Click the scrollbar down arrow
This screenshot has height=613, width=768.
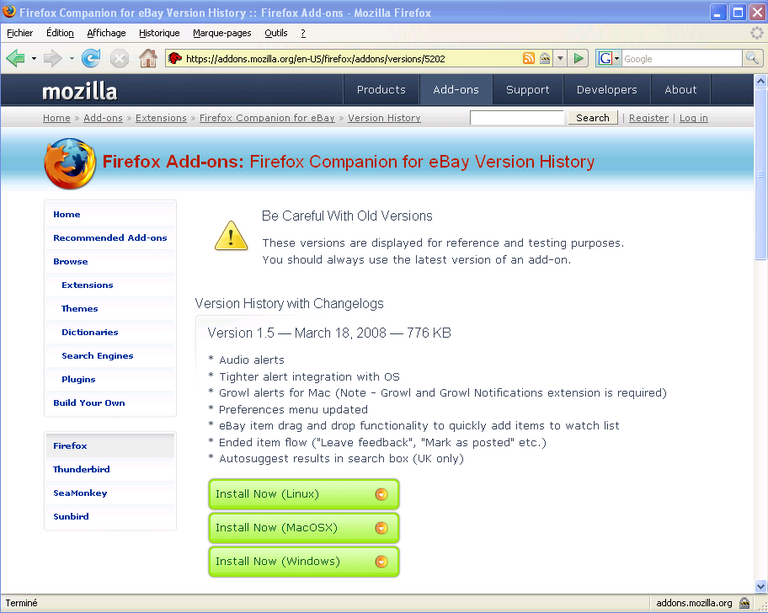(760, 586)
